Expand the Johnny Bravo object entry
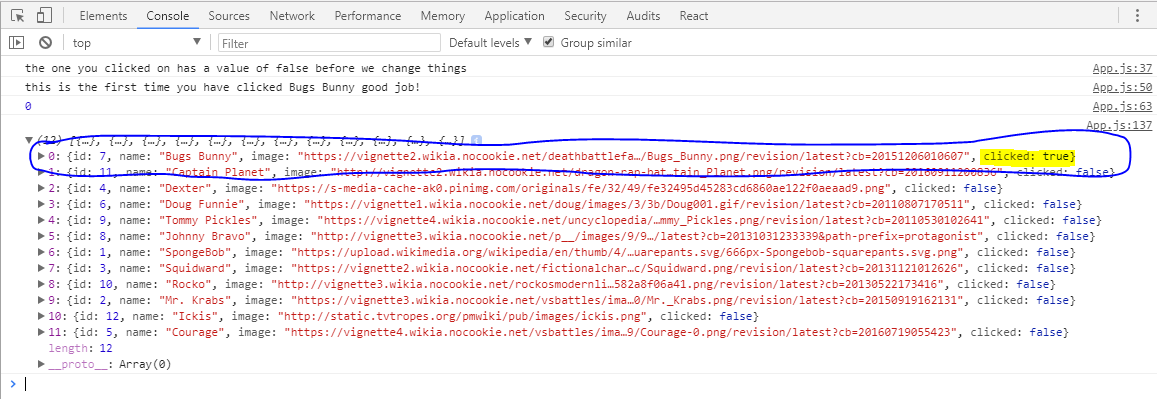 pos(41,236)
